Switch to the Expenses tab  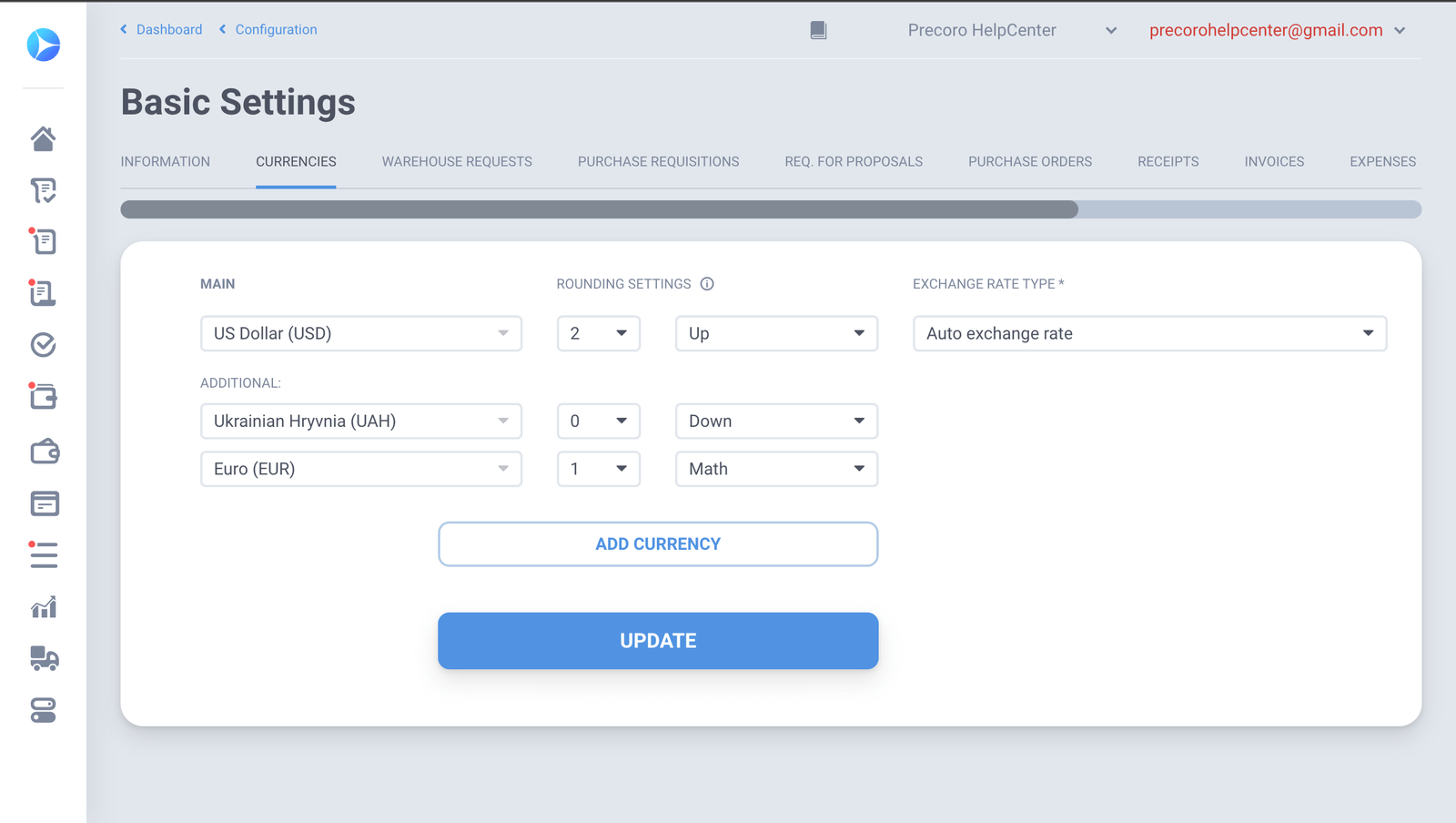1382,161
